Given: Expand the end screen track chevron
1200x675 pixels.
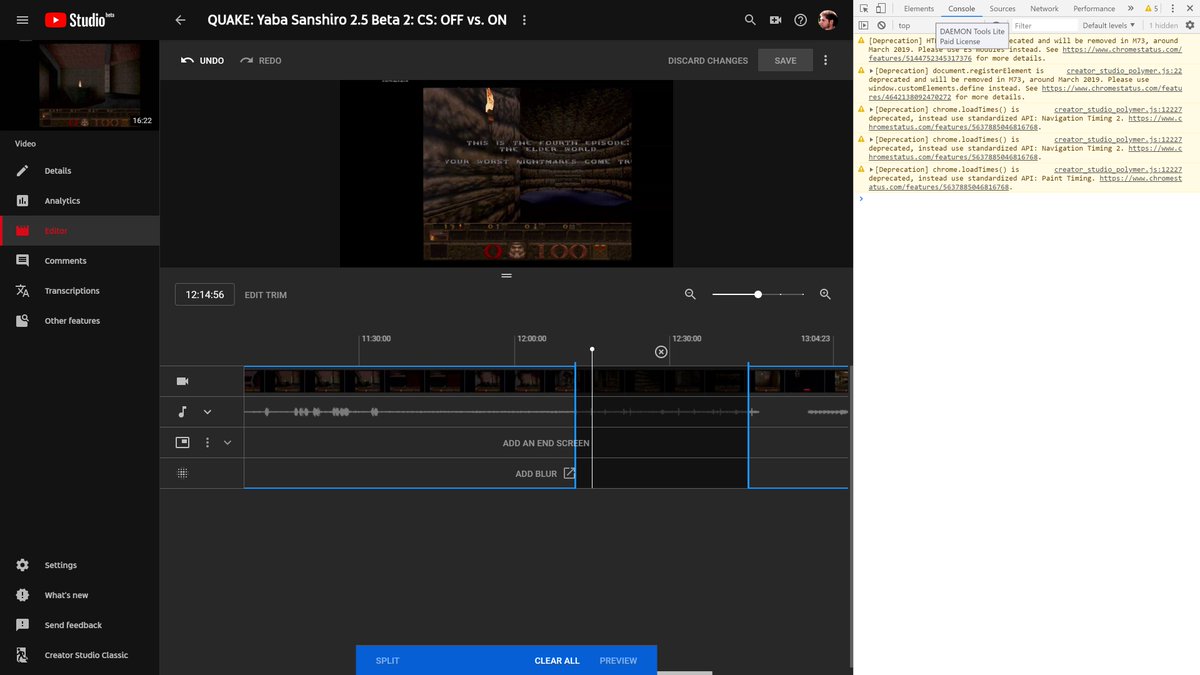Looking at the screenshot, I should [x=227, y=442].
